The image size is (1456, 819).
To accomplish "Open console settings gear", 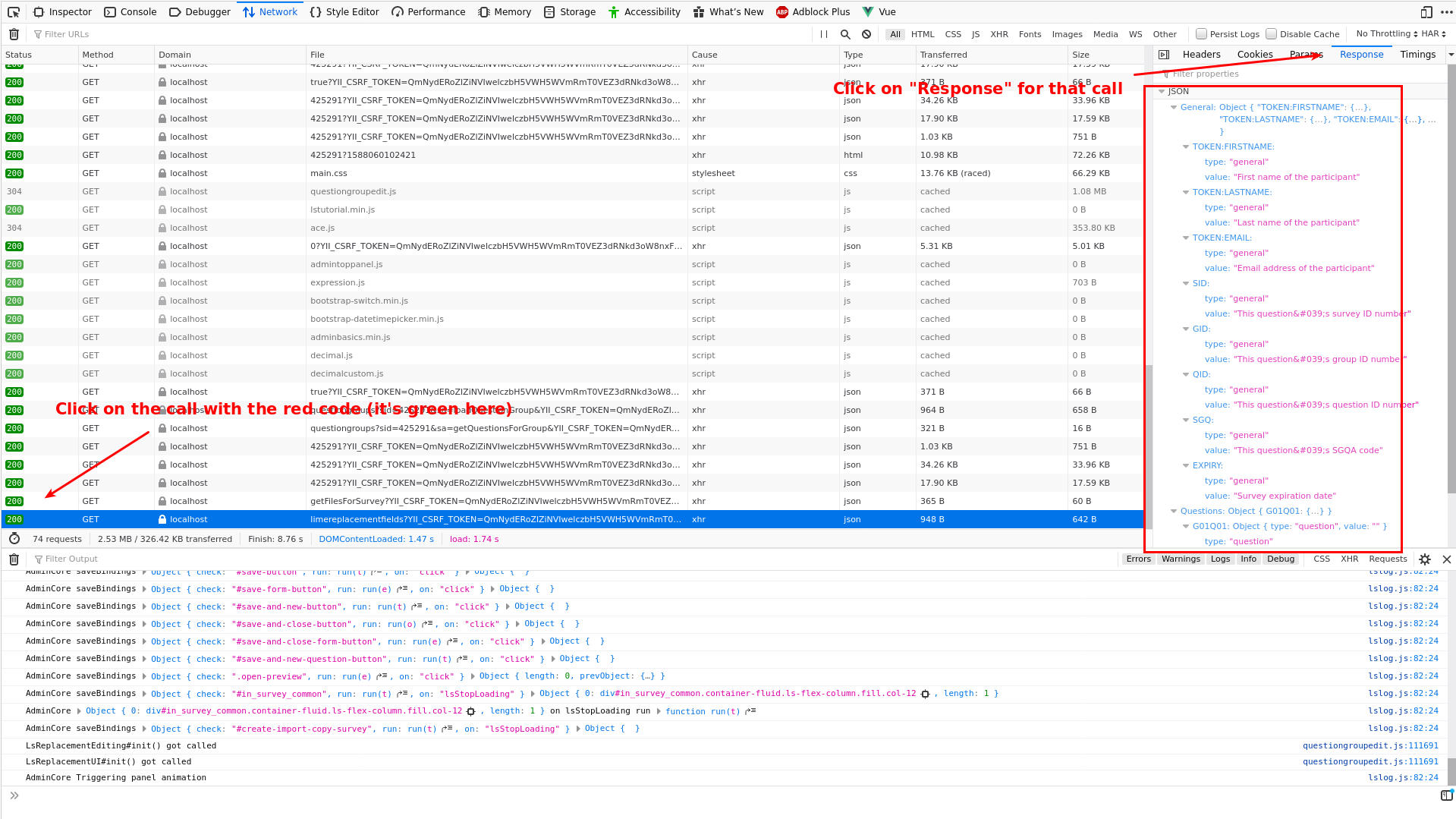I will click(x=1425, y=559).
